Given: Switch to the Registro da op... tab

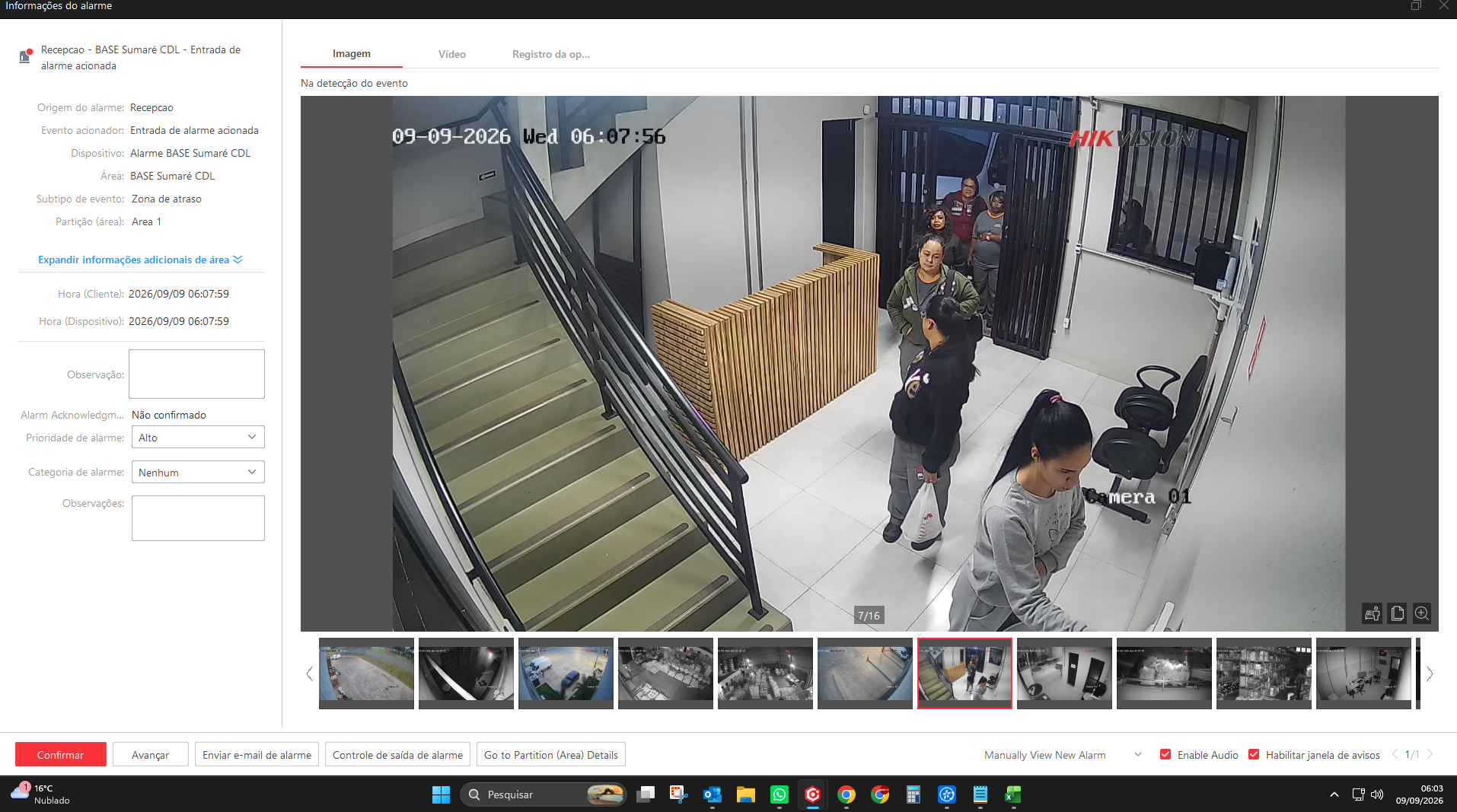Looking at the screenshot, I should tap(551, 54).
